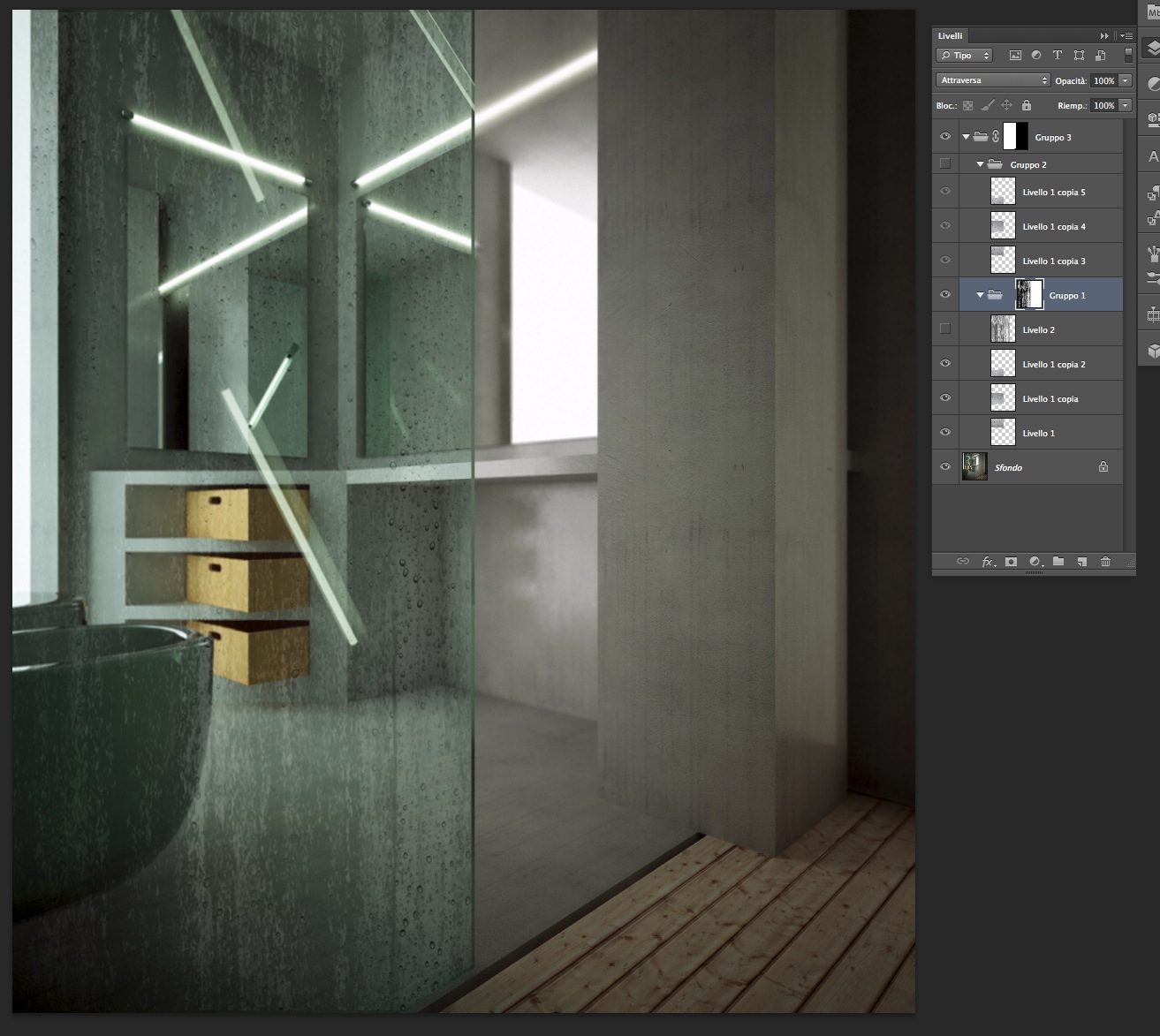Open the Opacità value dropdown arrow
1160x1036 pixels.
(1125, 80)
